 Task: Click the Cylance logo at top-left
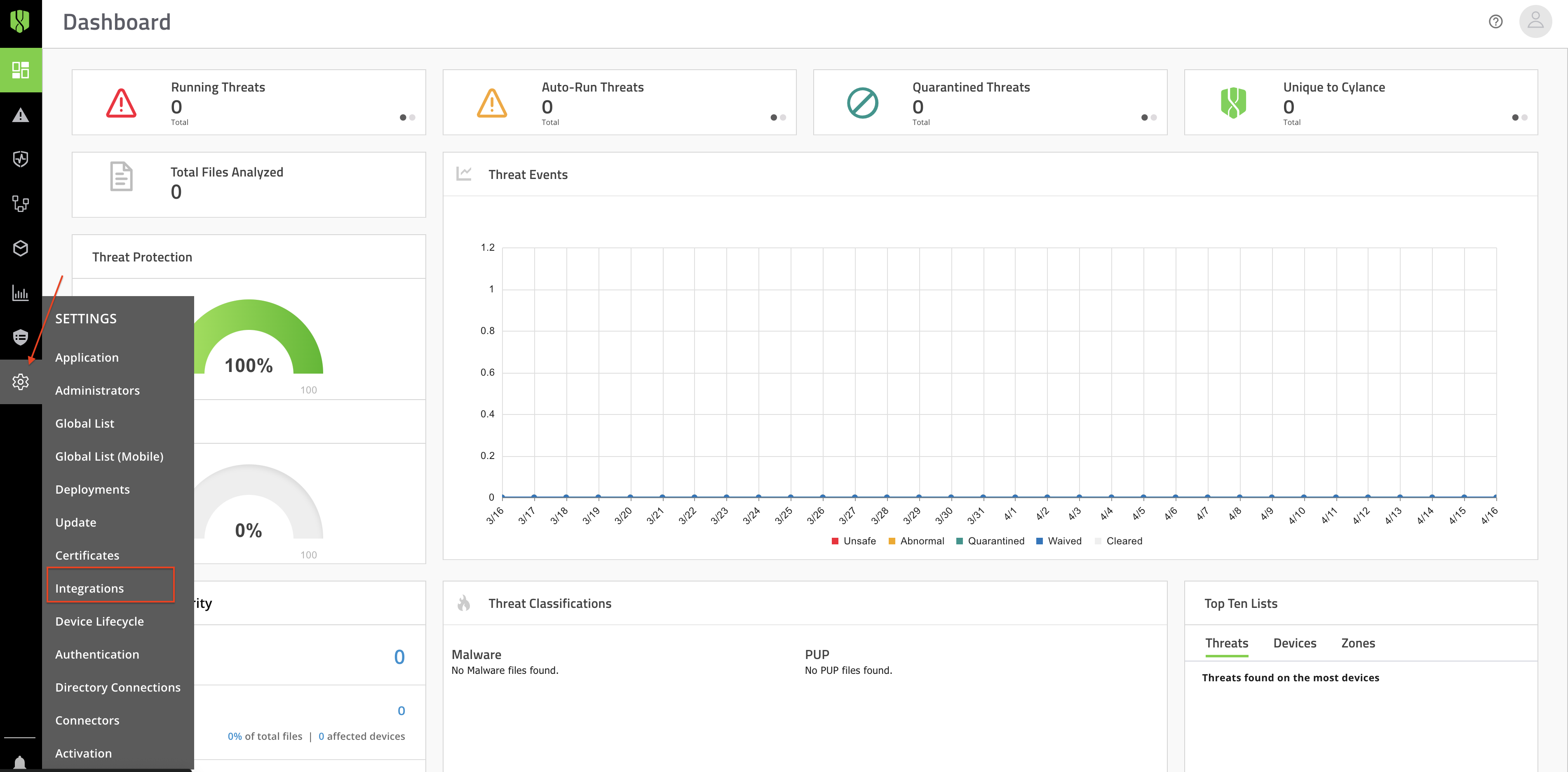[x=21, y=22]
